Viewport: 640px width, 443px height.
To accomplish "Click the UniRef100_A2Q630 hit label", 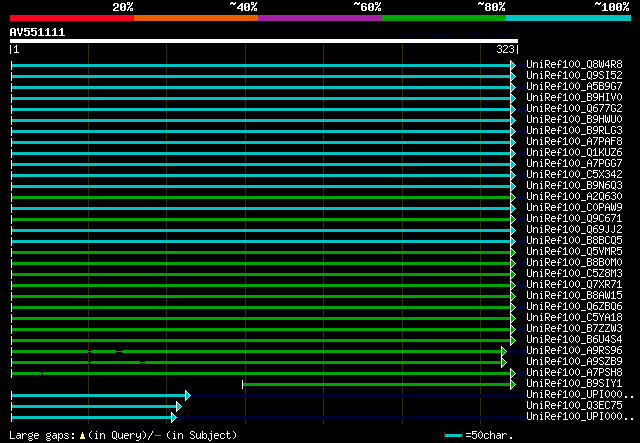I will click(x=573, y=196).
